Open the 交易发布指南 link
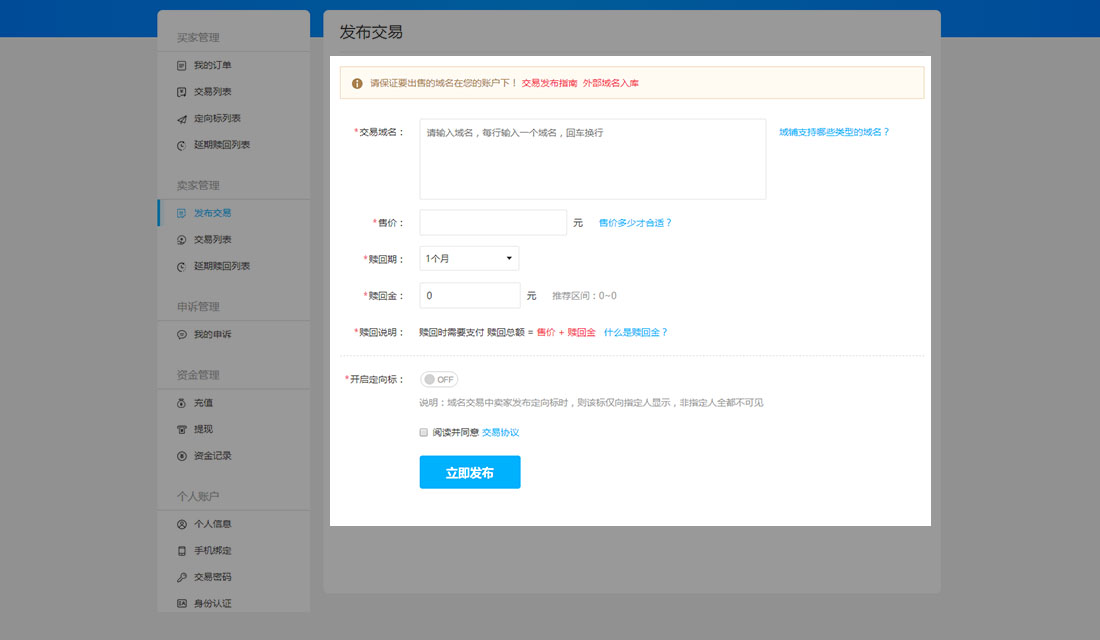This screenshot has height=640, width=1100. (x=549, y=83)
